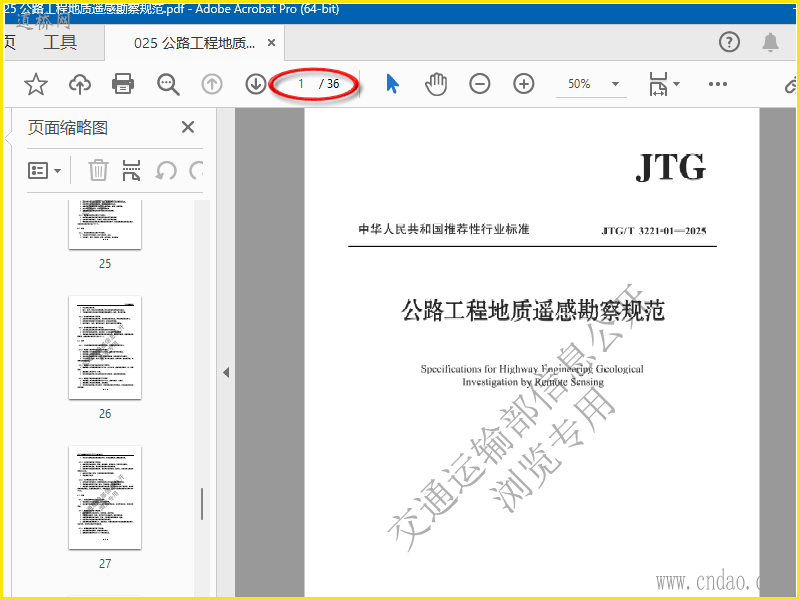Click the cloud upload icon
The image size is (800, 600).
pos(80,84)
